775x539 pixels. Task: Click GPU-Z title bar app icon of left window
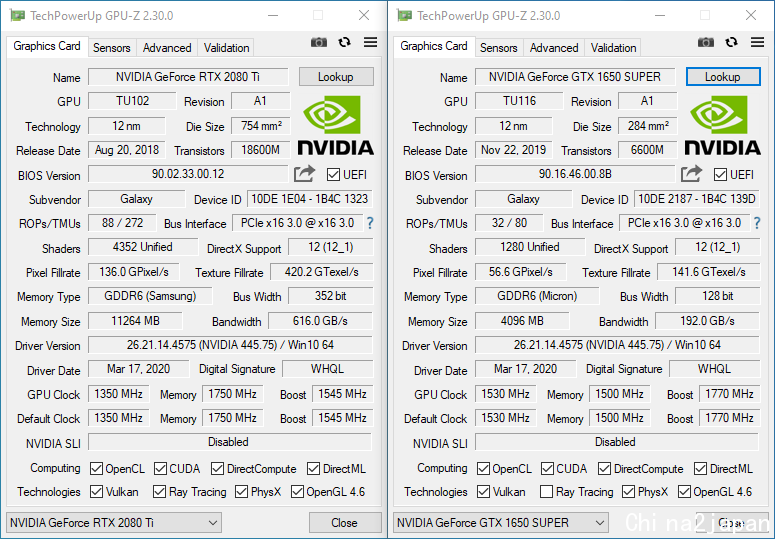pyautogui.click(x=18, y=15)
